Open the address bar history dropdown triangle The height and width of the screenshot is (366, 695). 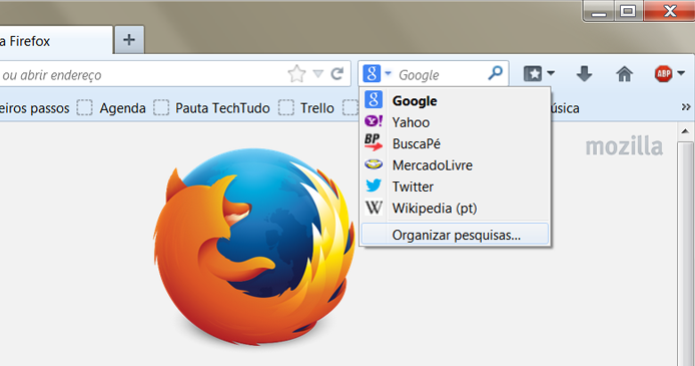pyautogui.click(x=318, y=74)
